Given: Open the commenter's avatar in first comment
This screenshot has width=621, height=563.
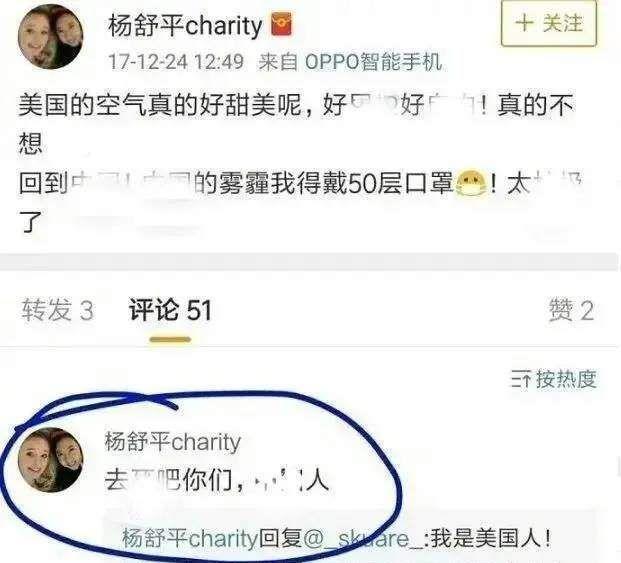Looking at the screenshot, I should (51, 460).
